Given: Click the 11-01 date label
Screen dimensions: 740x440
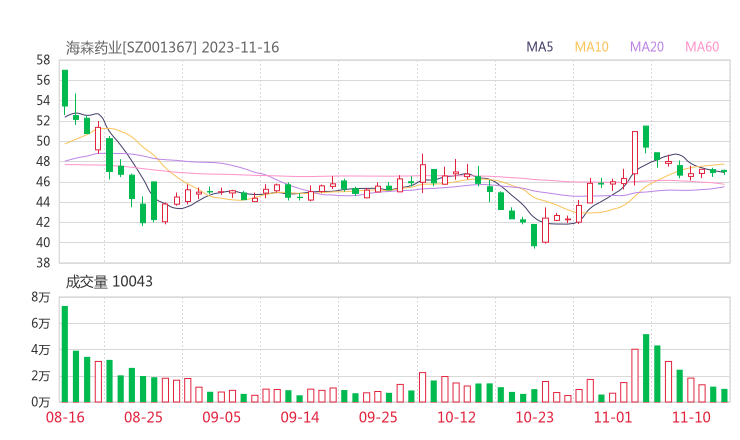Looking at the screenshot, I should click(x=613, y=417).
